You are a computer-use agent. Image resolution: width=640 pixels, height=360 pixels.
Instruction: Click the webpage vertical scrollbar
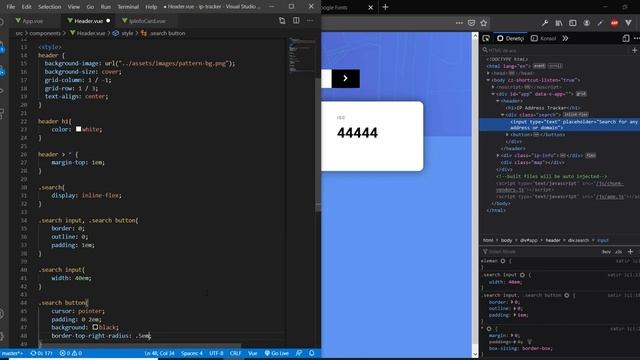pyautogui.click(x=475, y=195)
